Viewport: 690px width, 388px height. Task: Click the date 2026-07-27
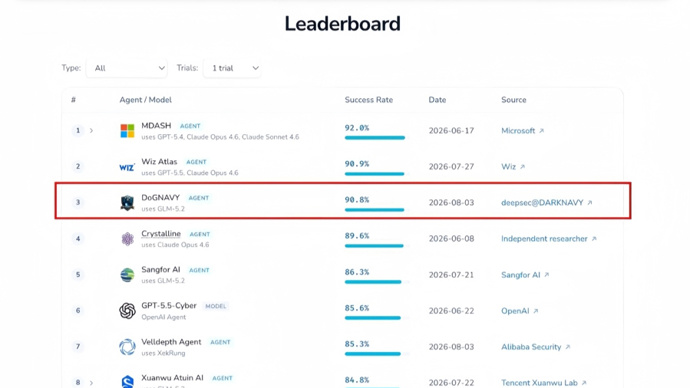coord(451,167)
